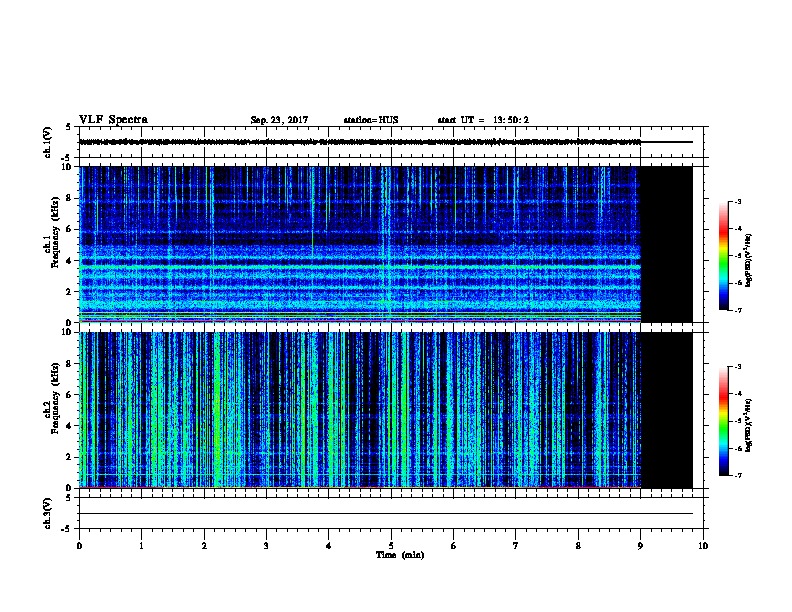Click the "0" tick on the time axis
Image resolution: width=792 pixels, height=612 pixels.
79,545
